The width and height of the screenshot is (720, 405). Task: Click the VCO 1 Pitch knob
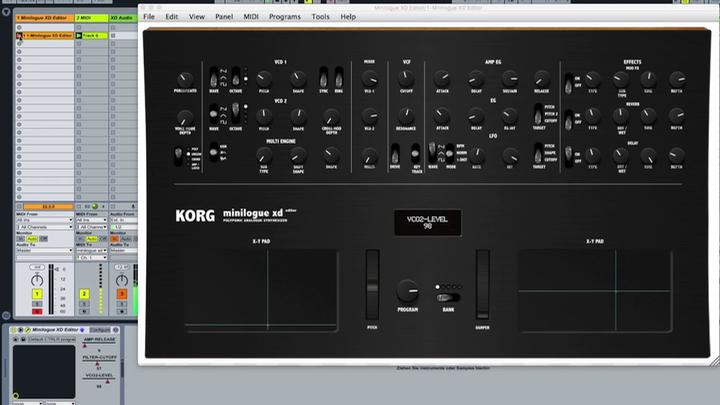coord(264,79)
